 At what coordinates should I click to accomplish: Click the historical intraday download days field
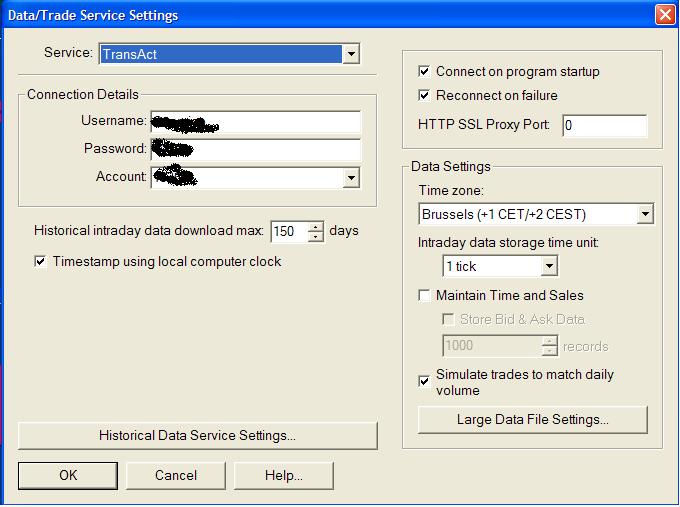point(289,232)
